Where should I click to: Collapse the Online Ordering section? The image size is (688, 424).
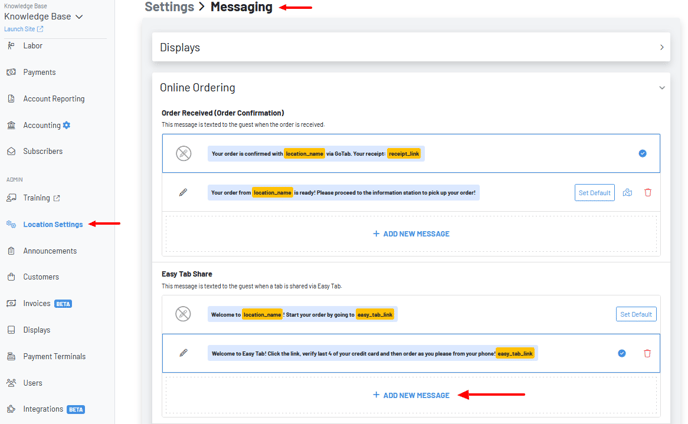[x=661, y=88]
